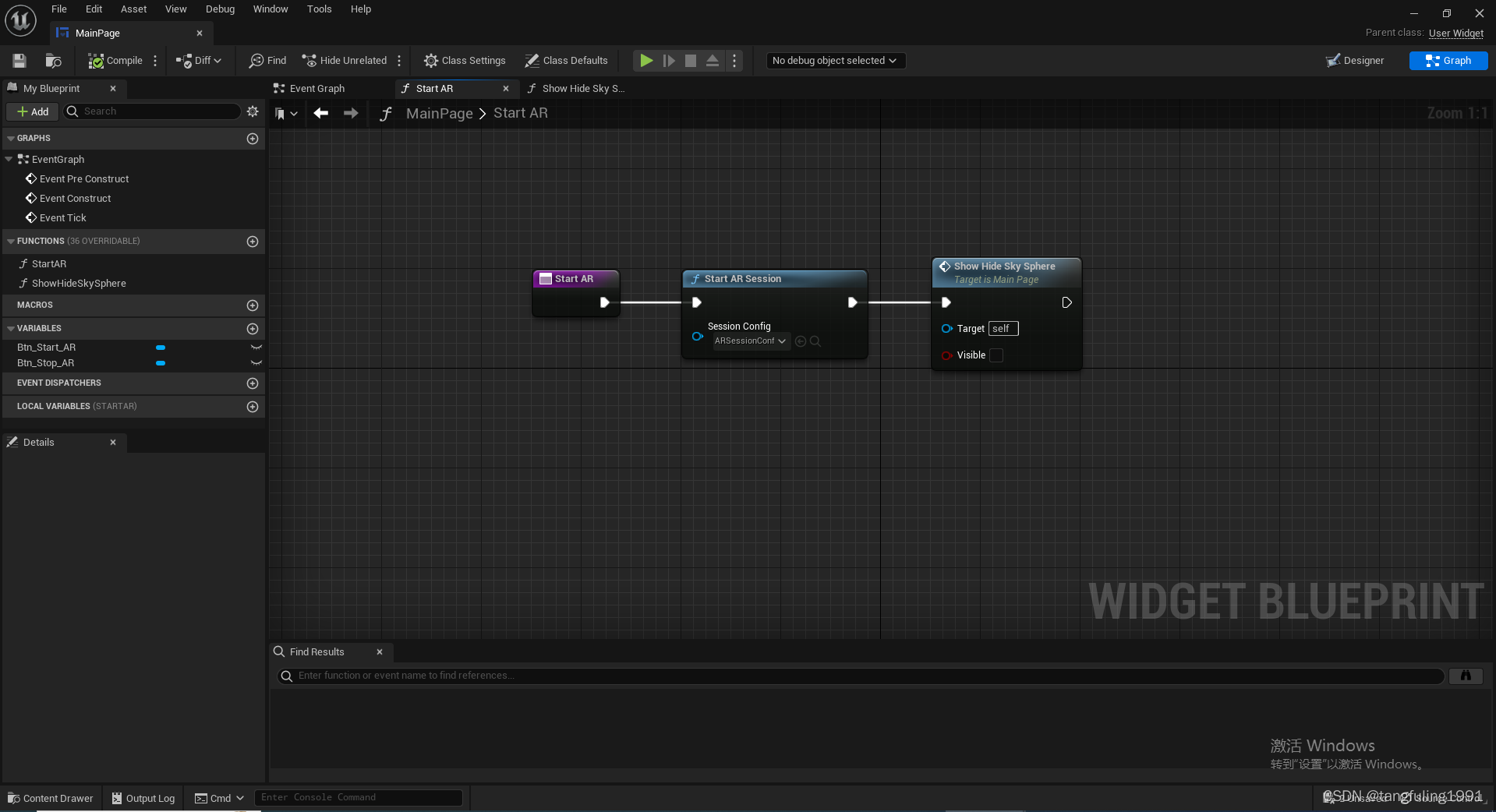This screenshot has width=1496, height=812.
Task: Collapse the Graphs section
Action: pyautogui.click(x=11, y=139)
